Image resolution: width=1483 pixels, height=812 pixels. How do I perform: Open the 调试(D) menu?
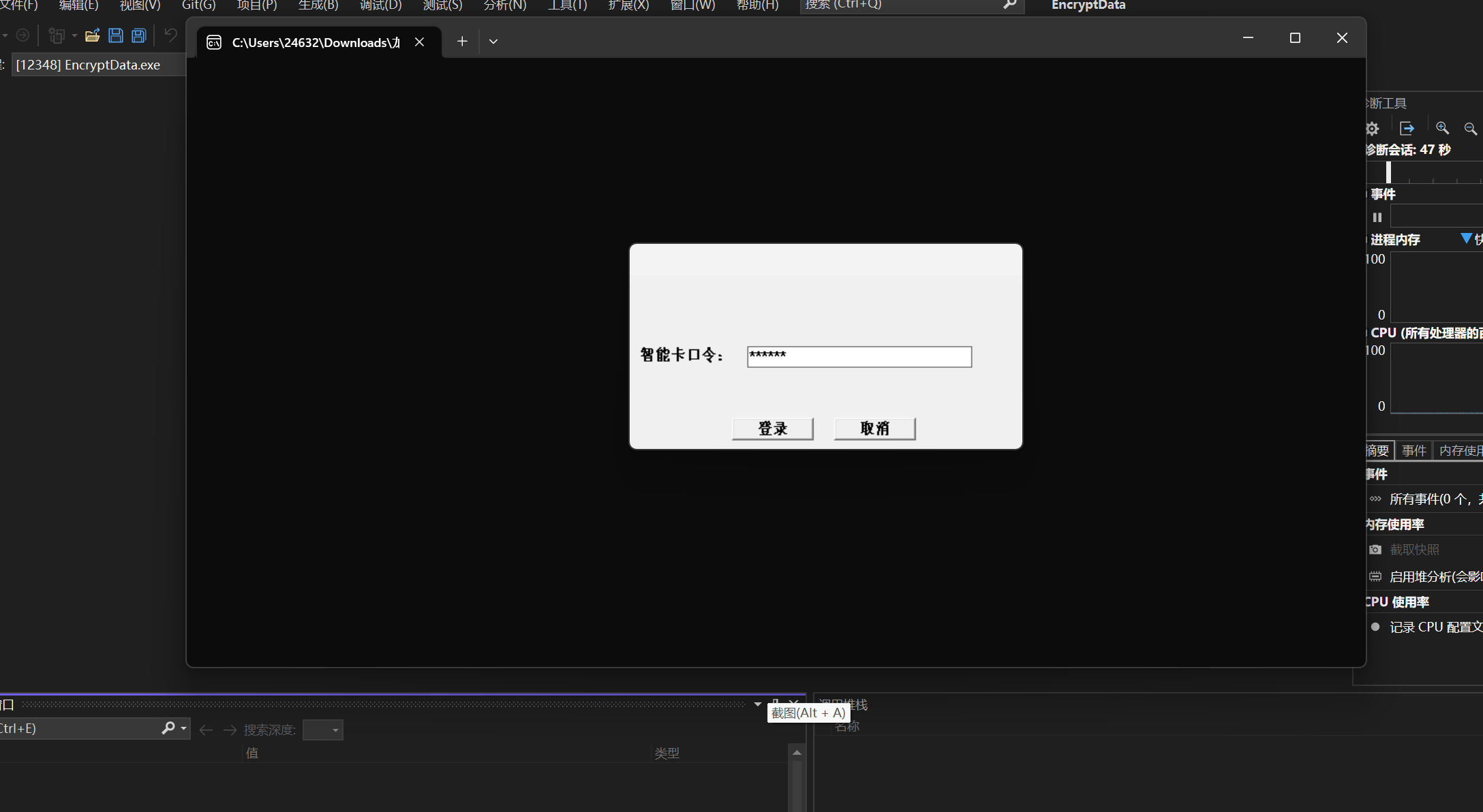pyautogui.click(x=380, y=5)
